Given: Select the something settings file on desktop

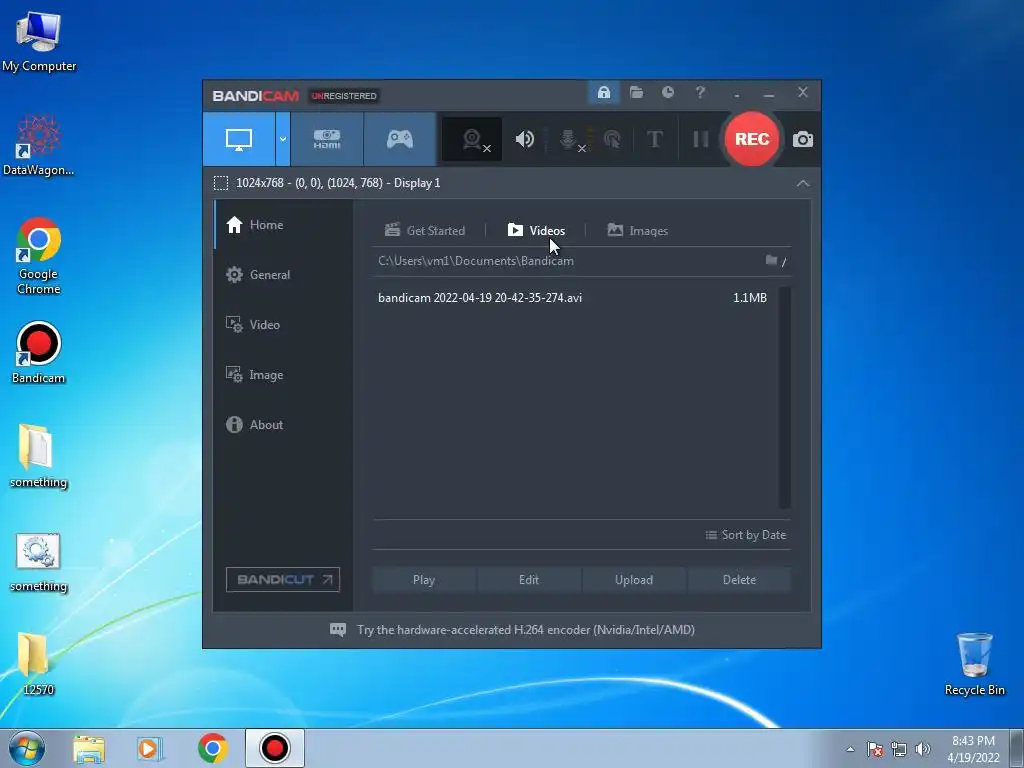Looking at the screenshot, I should [39, 563].
